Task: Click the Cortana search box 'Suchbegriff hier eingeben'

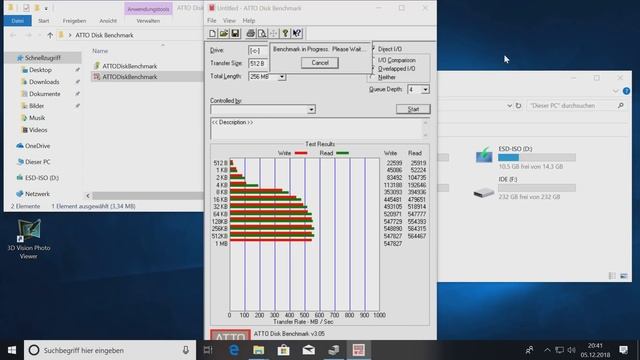Action: [x=110, y=350]
